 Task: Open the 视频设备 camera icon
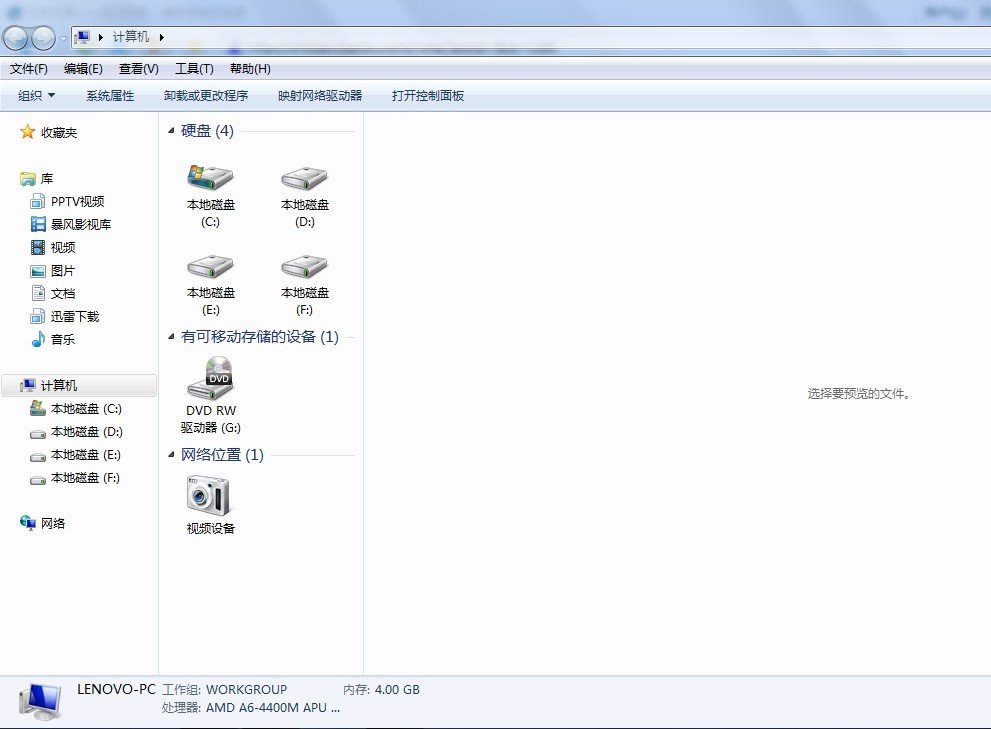[x=209, y=495]
